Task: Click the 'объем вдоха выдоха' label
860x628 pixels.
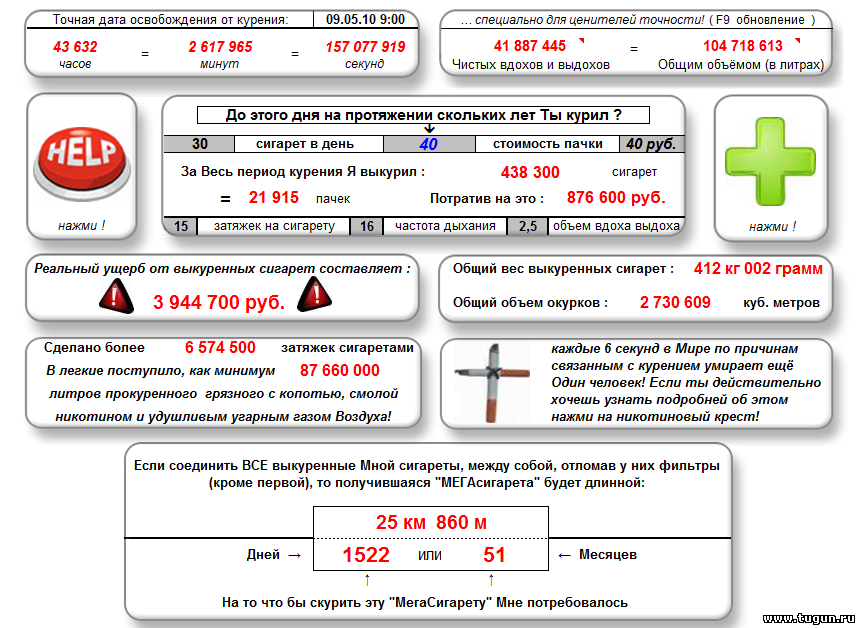Action: [x=616, y=226]
